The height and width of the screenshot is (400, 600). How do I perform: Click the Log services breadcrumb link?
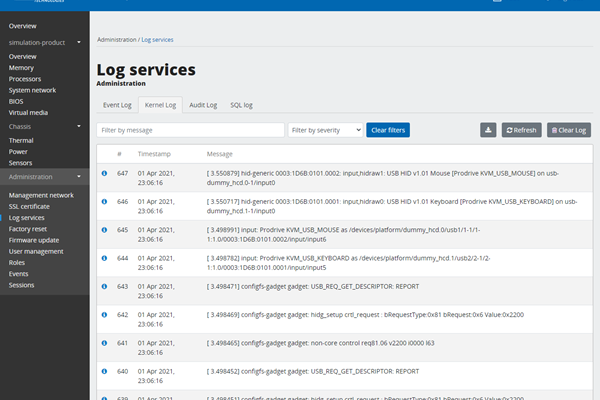point(157,39)
